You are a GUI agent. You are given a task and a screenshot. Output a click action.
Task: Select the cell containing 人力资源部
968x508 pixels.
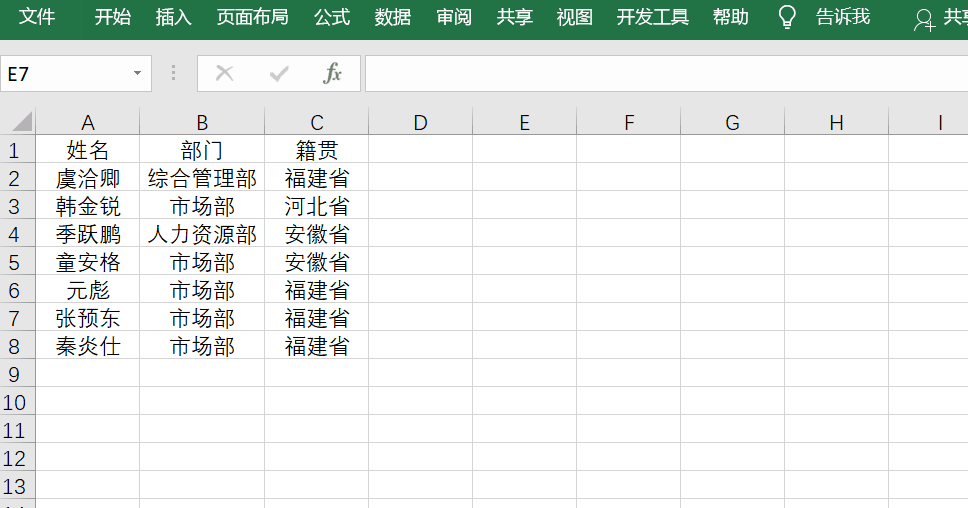(x=202, y=234)
